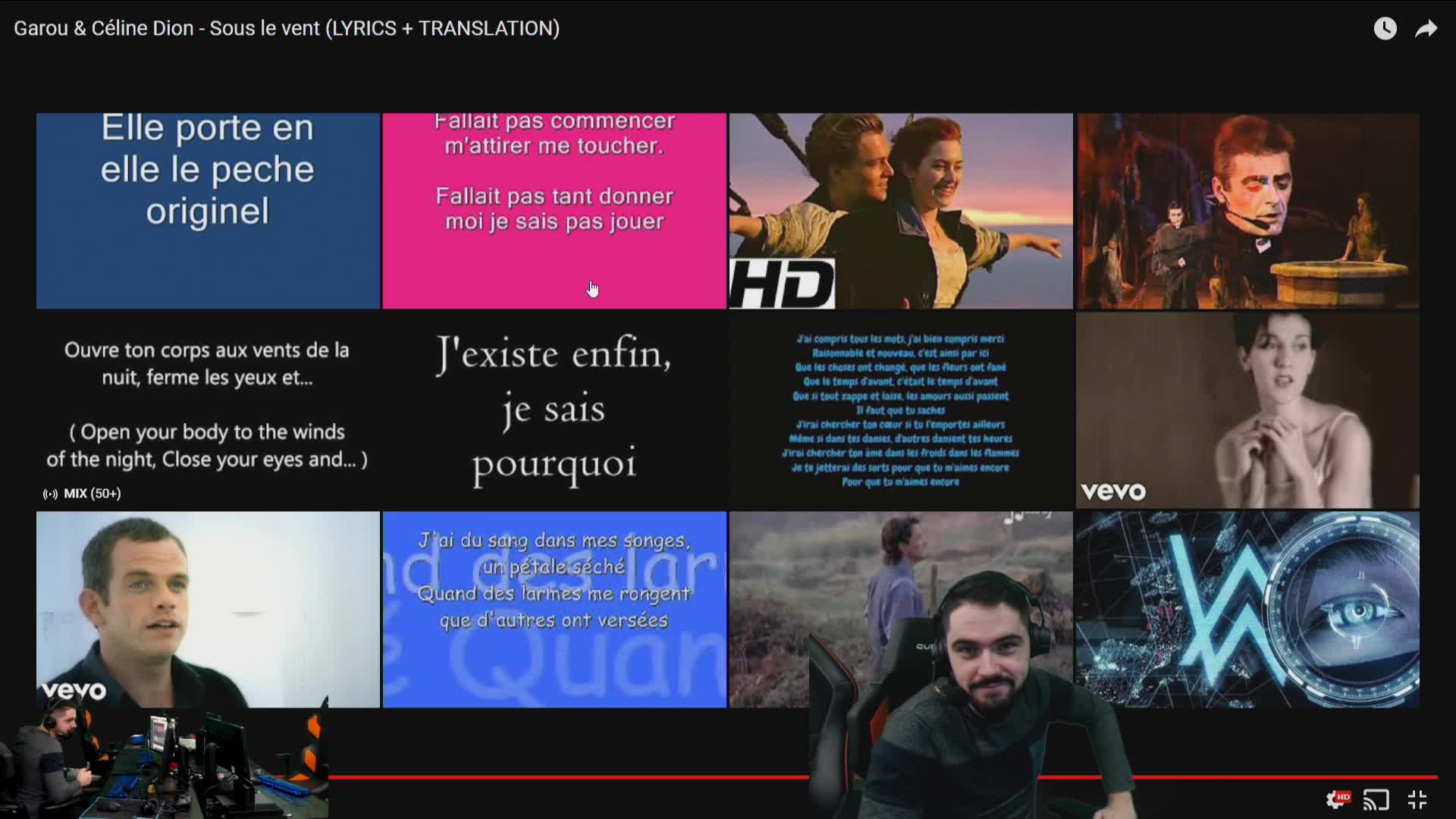Open the stage performance with painted face
This screenshot has height=819, width=1456.
1247,211
